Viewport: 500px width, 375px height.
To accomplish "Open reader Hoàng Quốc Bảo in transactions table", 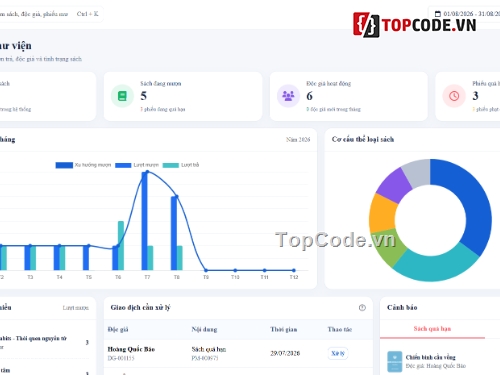I will [x=131, y=349].
